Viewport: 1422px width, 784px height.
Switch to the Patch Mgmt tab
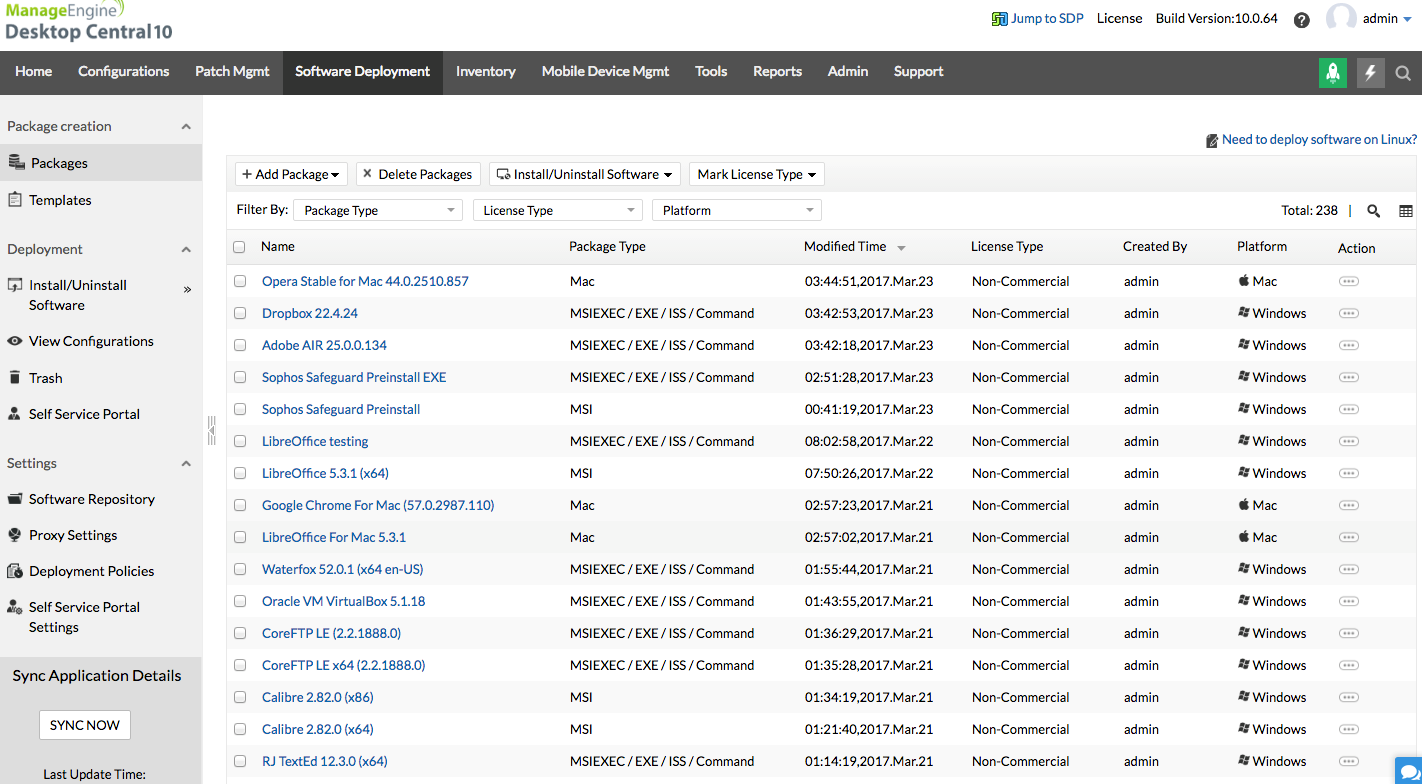pos(232,72)
